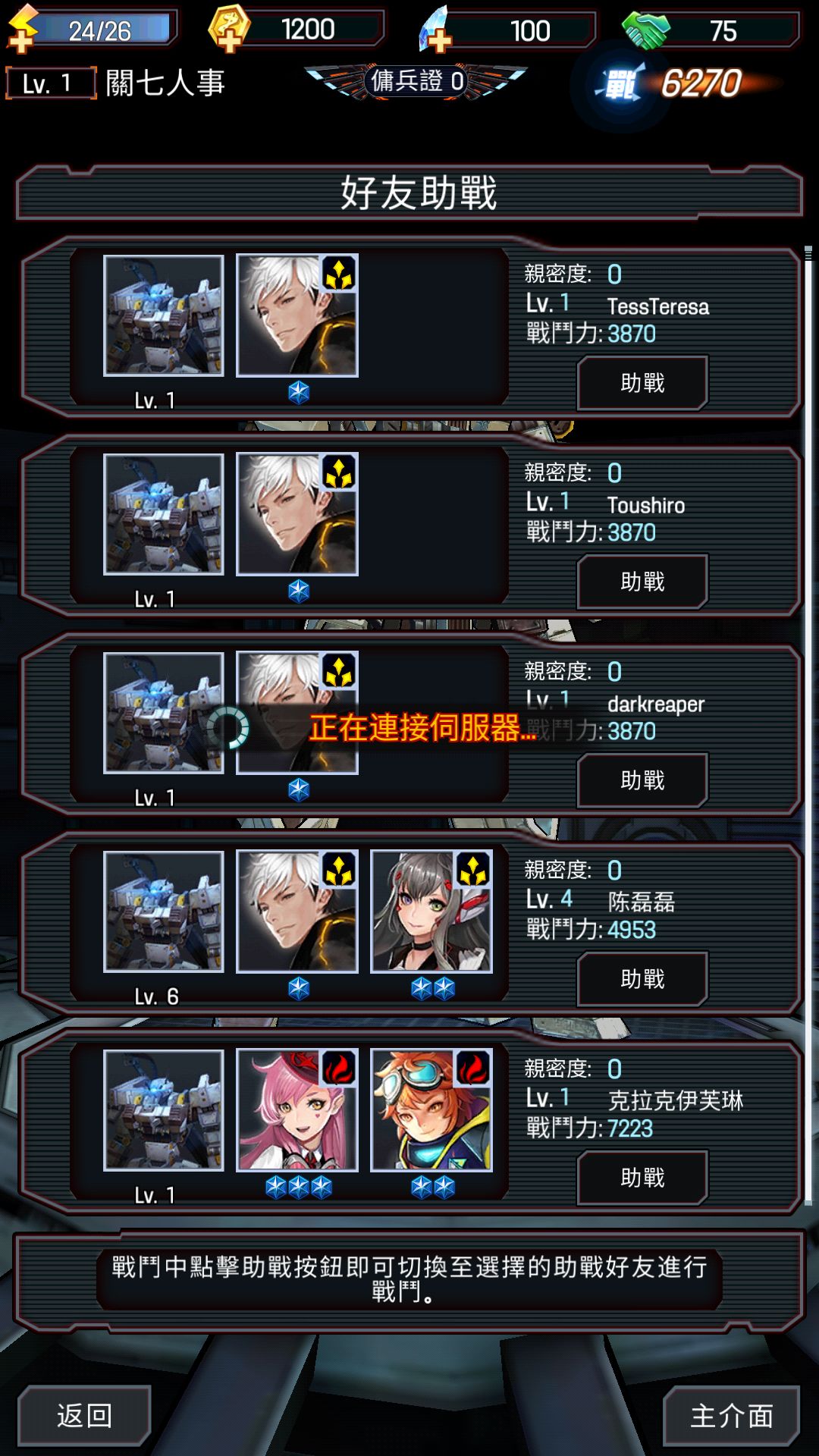Tap the gold coin plus icon
Screen dimensions: 819x1456
[x=228, y=29]
